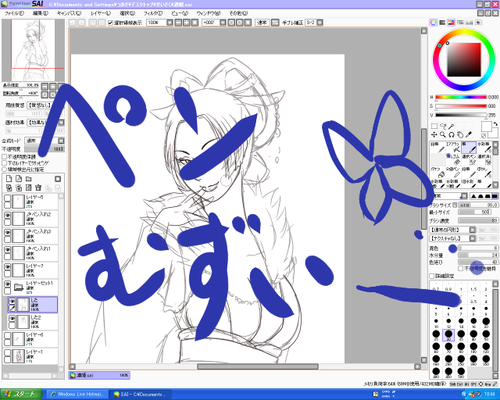Viewport: 500px width, 400px height.
Task: Select the rectangular selection tool
Action: point(434,126)
